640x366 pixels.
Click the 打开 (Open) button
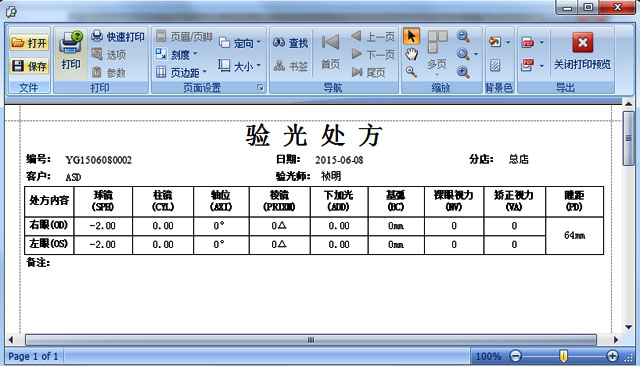click(29, 42)
